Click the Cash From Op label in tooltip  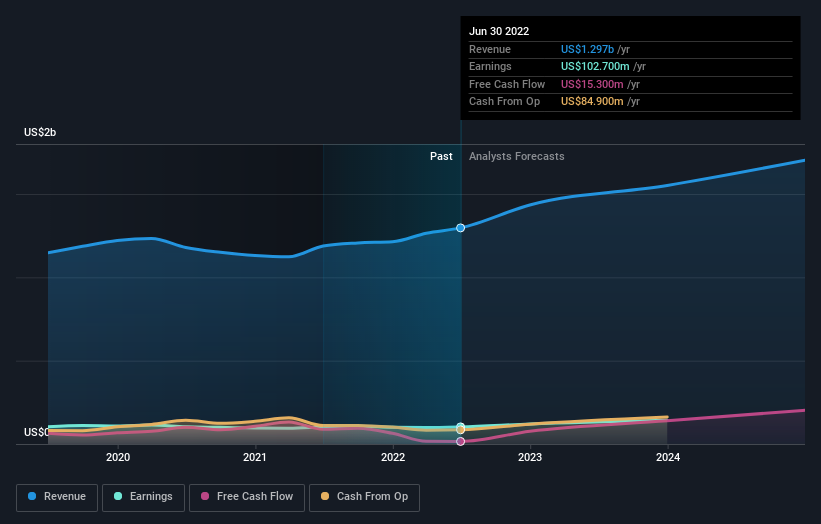click(x=504, y=102)
